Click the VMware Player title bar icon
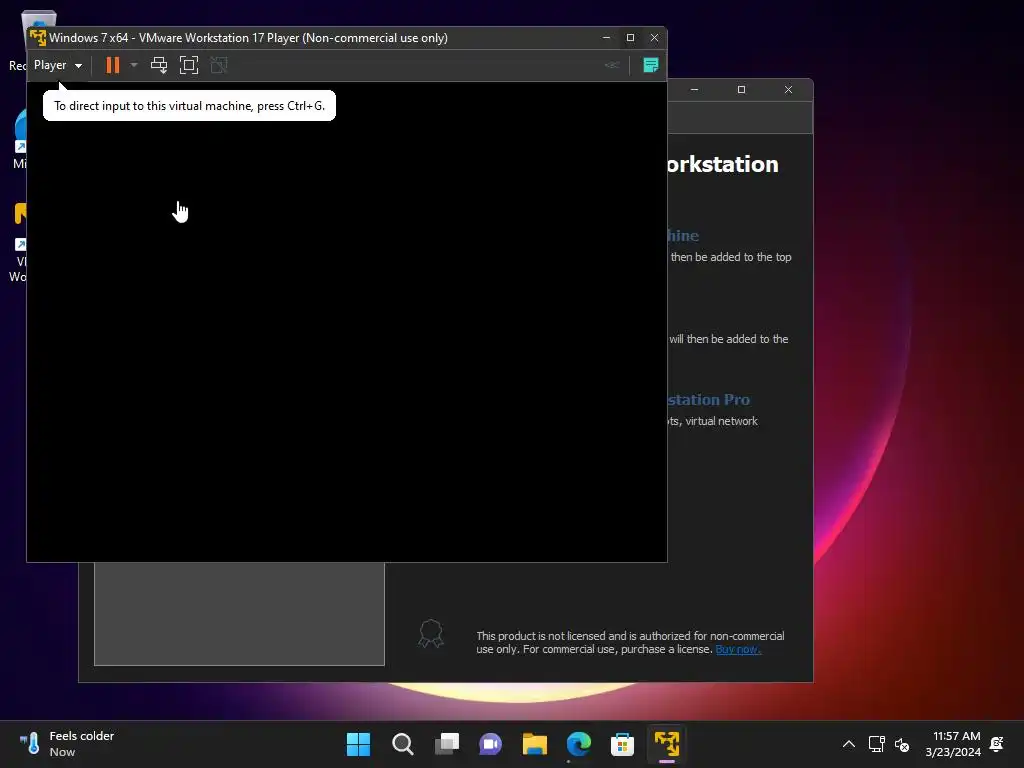 pyautogui.click(x=38, y=38)
